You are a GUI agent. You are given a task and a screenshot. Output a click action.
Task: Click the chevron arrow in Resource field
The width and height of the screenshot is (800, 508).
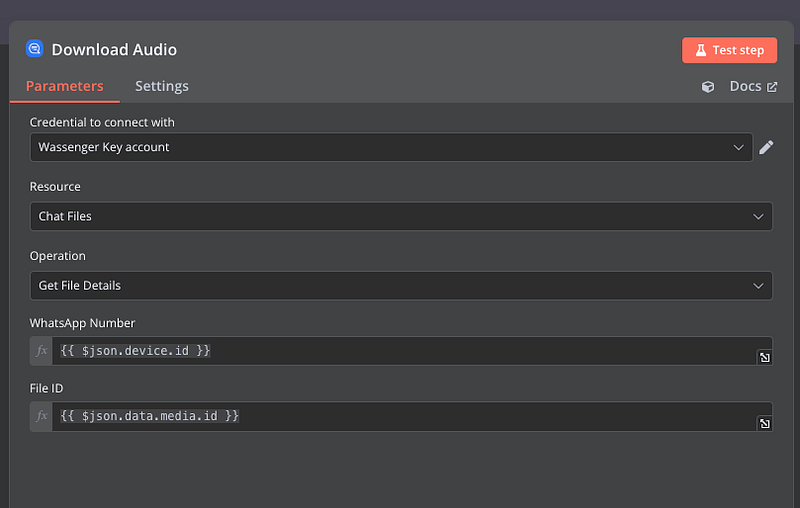(x=757, y=216)
